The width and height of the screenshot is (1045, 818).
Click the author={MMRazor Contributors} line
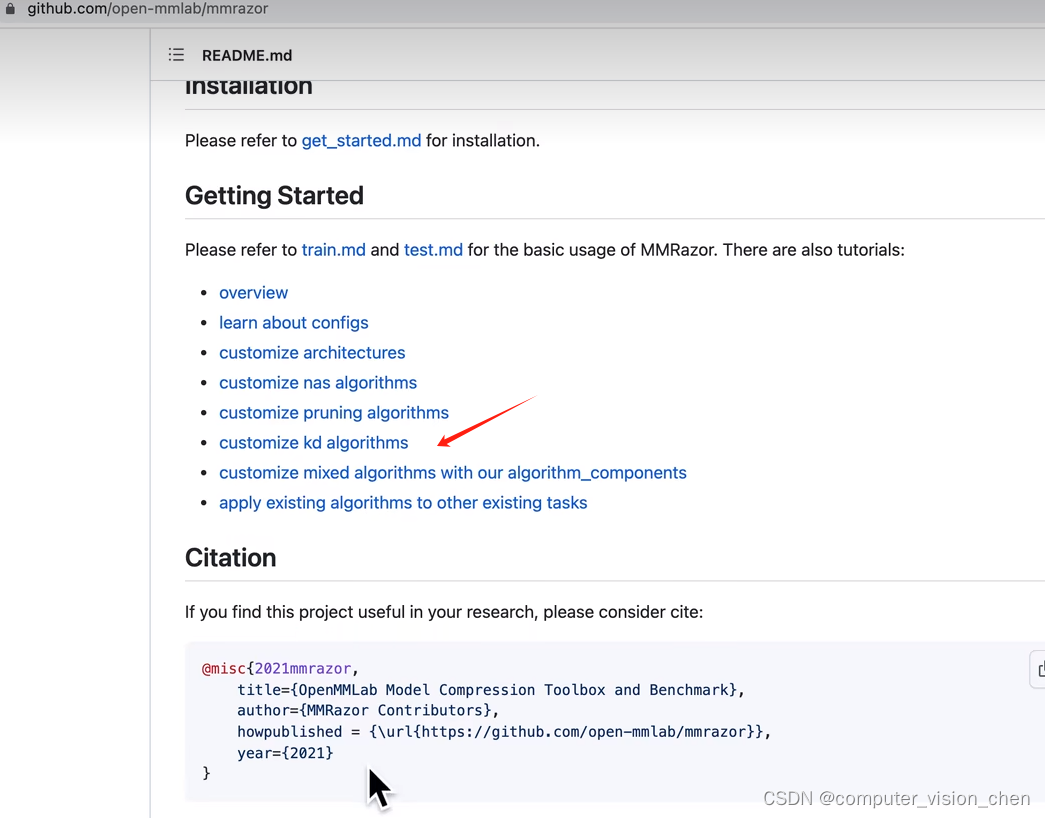point(368,711)
